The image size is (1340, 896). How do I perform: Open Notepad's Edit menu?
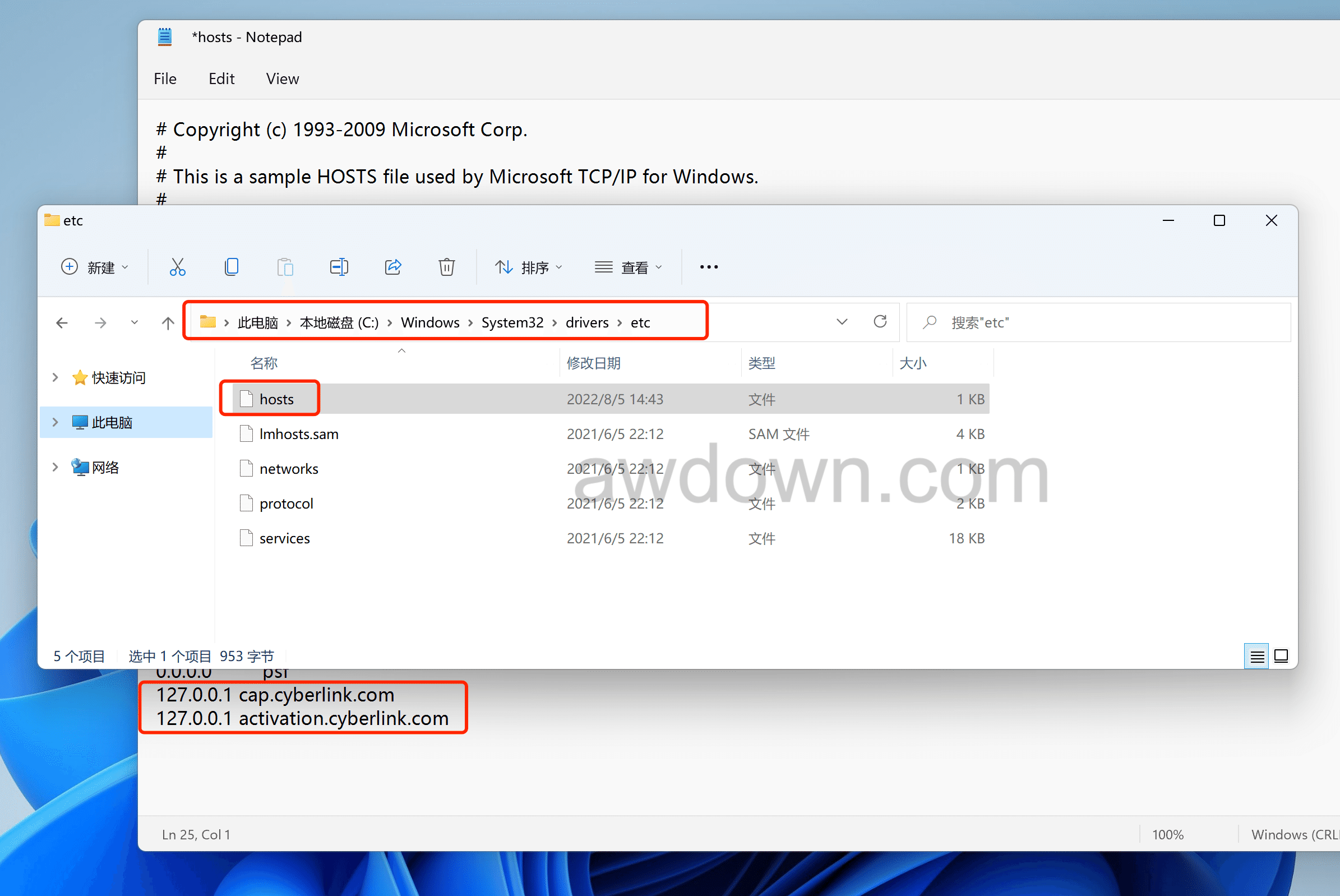pyautogui.click(x=221, y=79)
